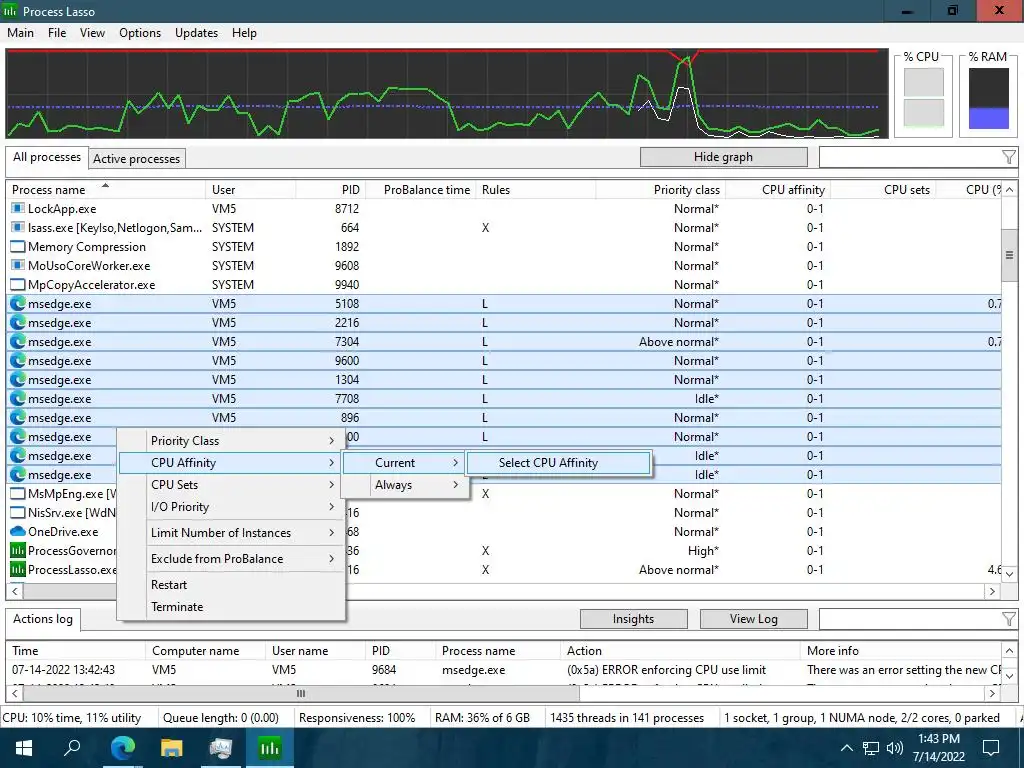The width and height of the screenshot is (1024, 768).
Task: Click the Hide graph button
Action: tap(723, 157)
